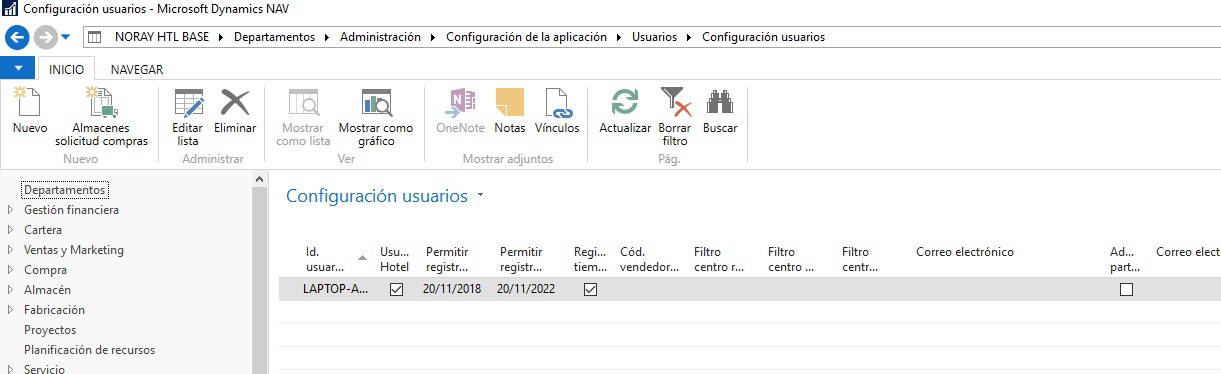Click Usuarios breadcrumb
The width and height of the screenshot is (1221, 374).
click(654, 37)
